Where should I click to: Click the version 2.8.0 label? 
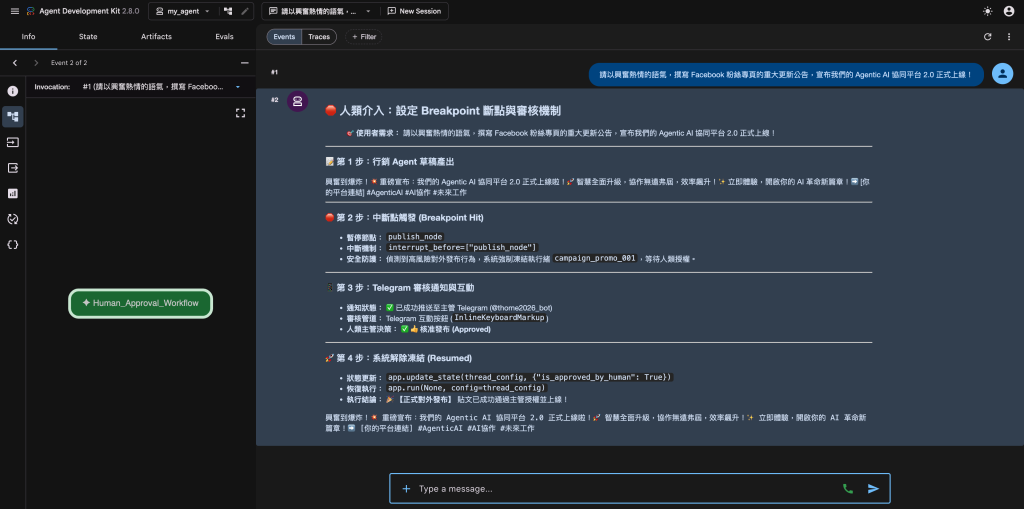point(131,11)
